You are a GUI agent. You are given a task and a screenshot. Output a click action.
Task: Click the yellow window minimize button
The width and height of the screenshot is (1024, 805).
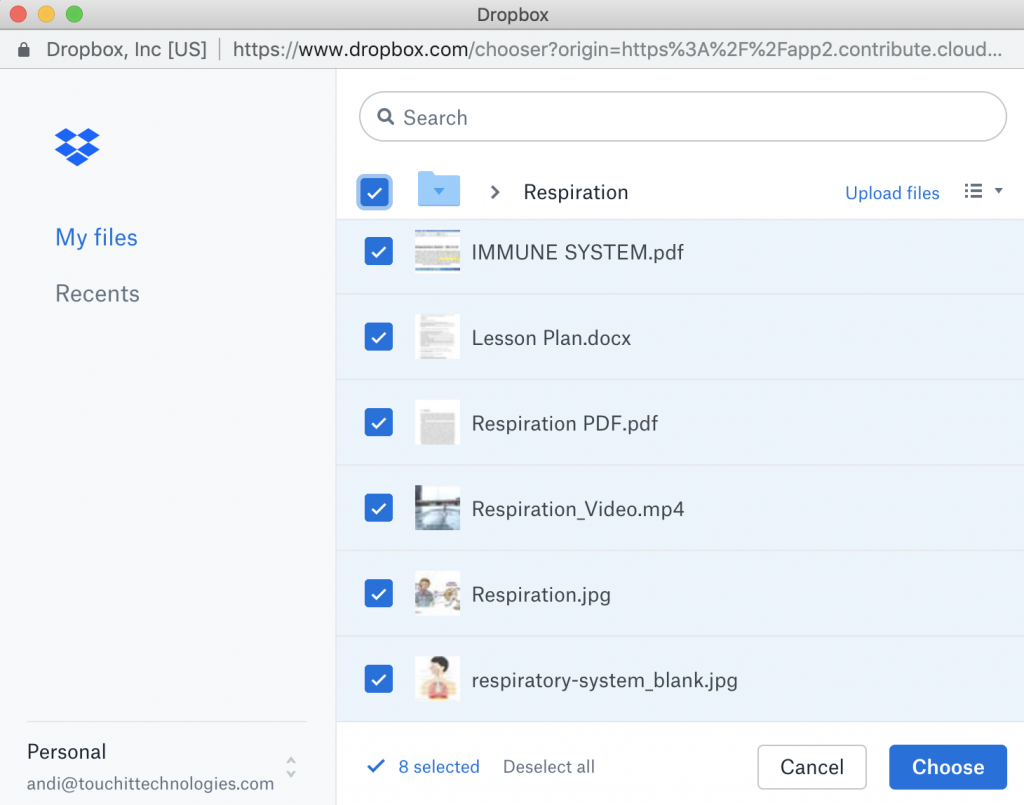click(x=46, y=14)
